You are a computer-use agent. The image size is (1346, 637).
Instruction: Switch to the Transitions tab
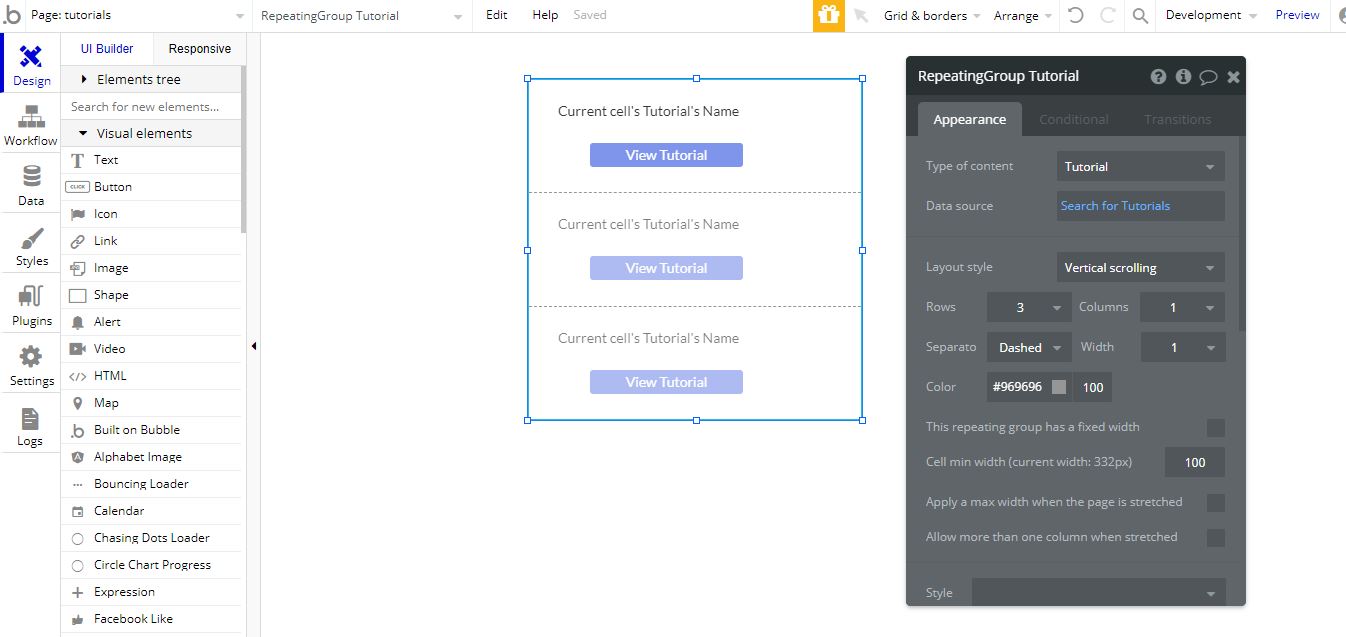[x=1177, y=119]
